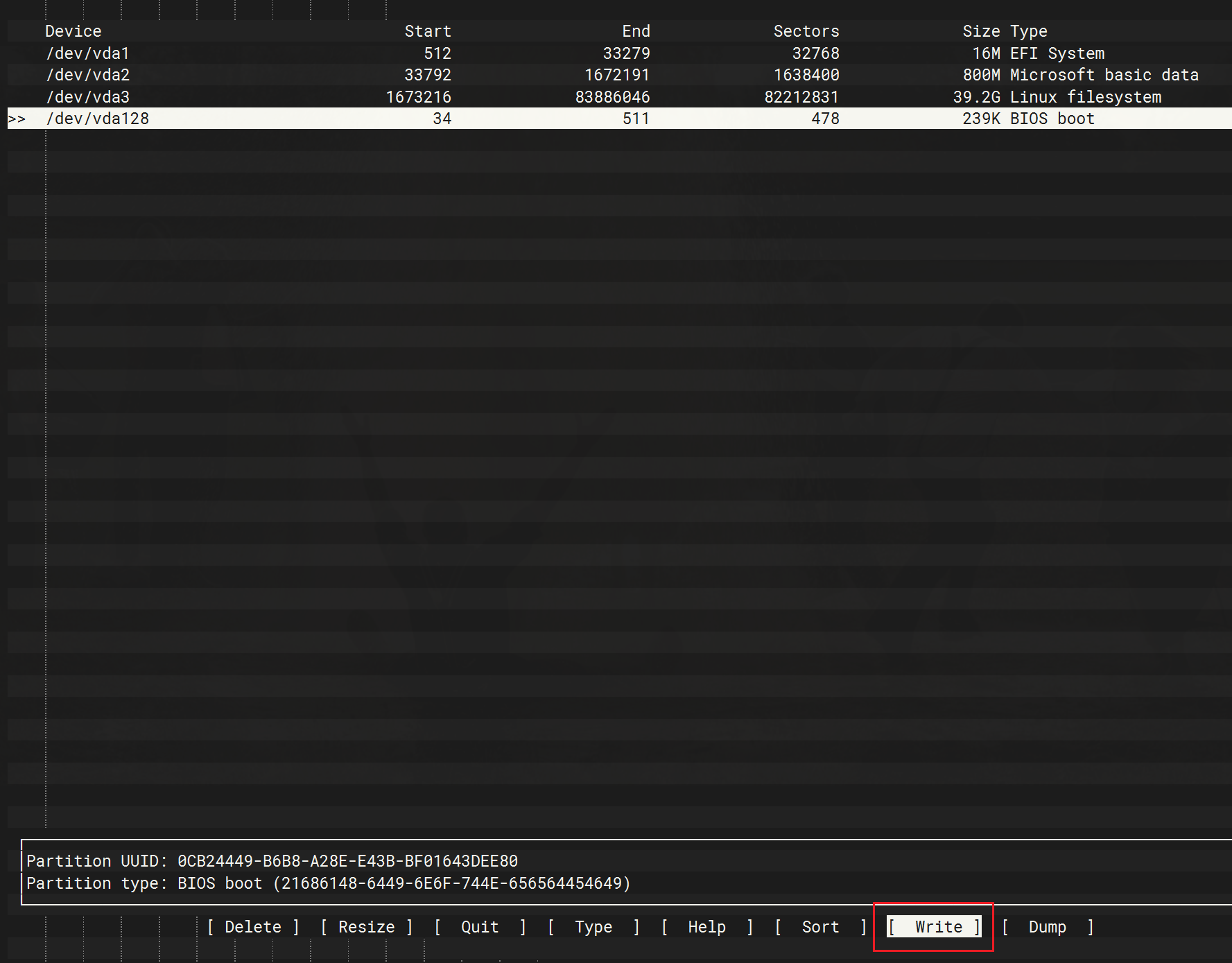Select the /dev/vda2 partition row
This screenshot has width=1232, height=963.
click(88, 75)
